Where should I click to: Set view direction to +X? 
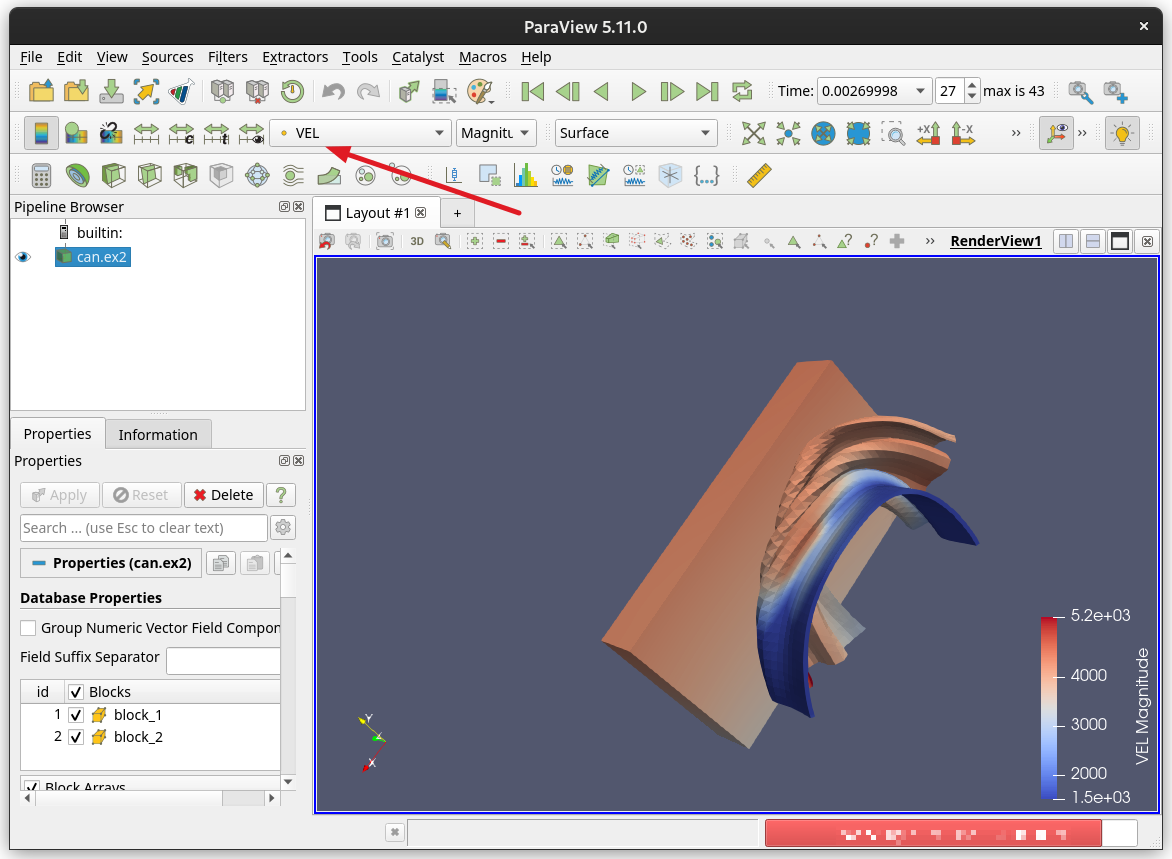(x=928, y=133)
